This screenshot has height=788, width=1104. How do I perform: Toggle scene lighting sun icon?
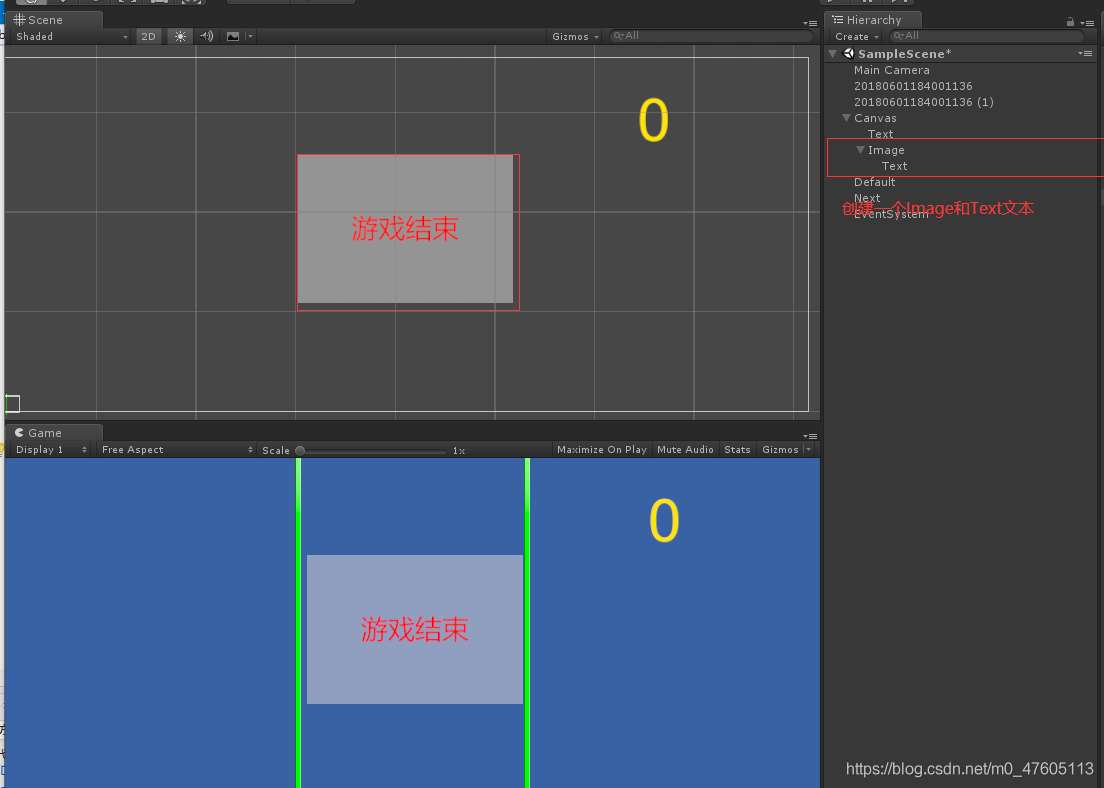point(180,37)
